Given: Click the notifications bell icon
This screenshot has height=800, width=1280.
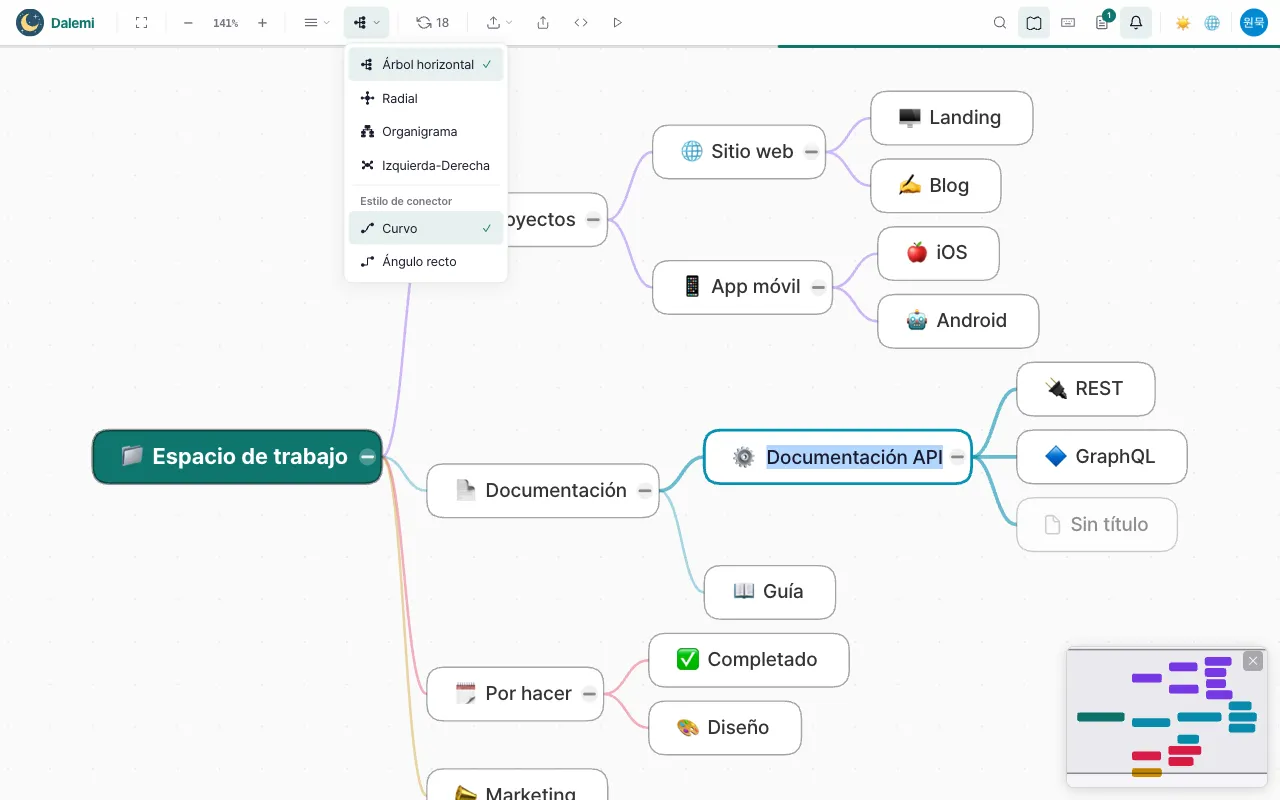Looking at the screenshot, I should point(1136,22).
